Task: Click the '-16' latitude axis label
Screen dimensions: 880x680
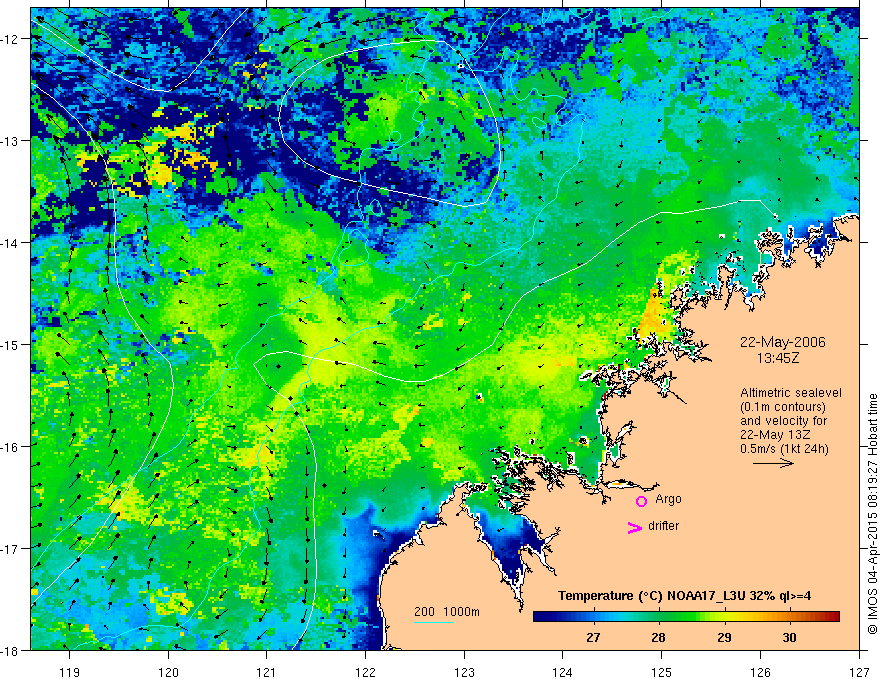Action: tap(10, 447)
